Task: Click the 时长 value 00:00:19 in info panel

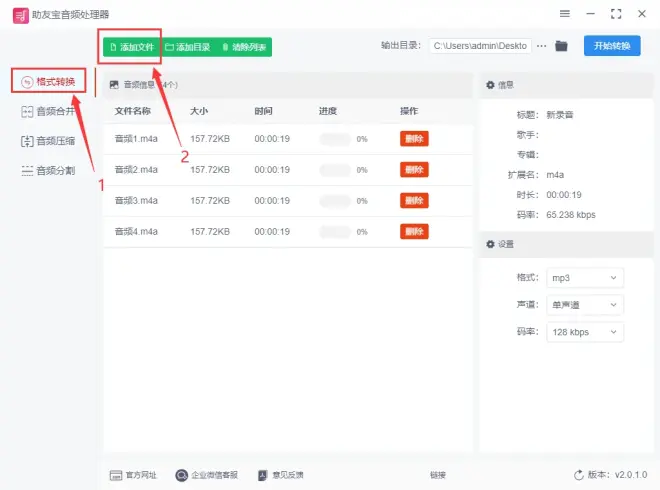Action: (x=564, y=195)
